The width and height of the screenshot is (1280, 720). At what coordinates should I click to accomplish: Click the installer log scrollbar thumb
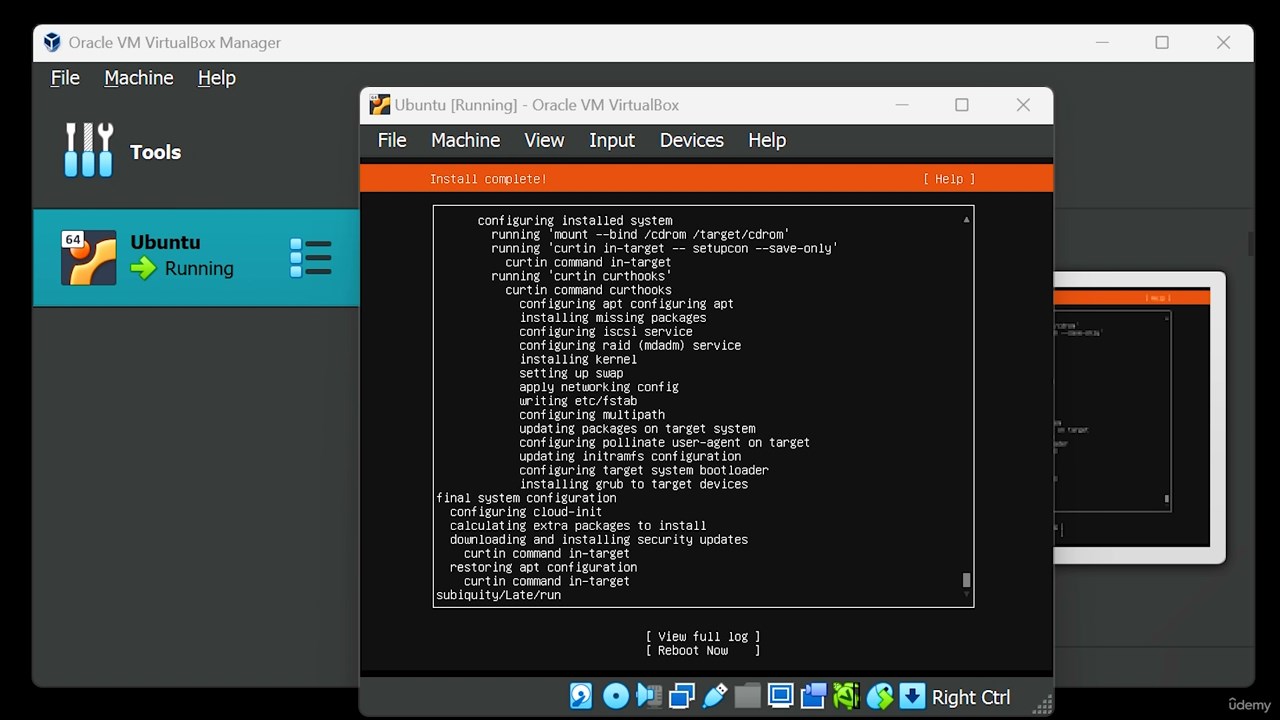point(966,580)
